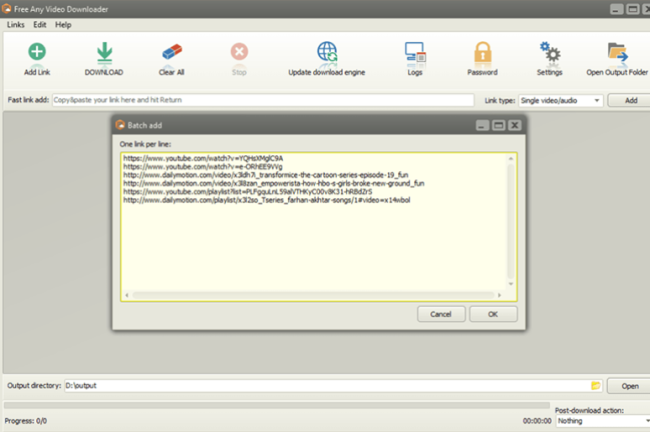Click the download progress bar
This screenshot has width=650, height=432.
click(277, 405)
